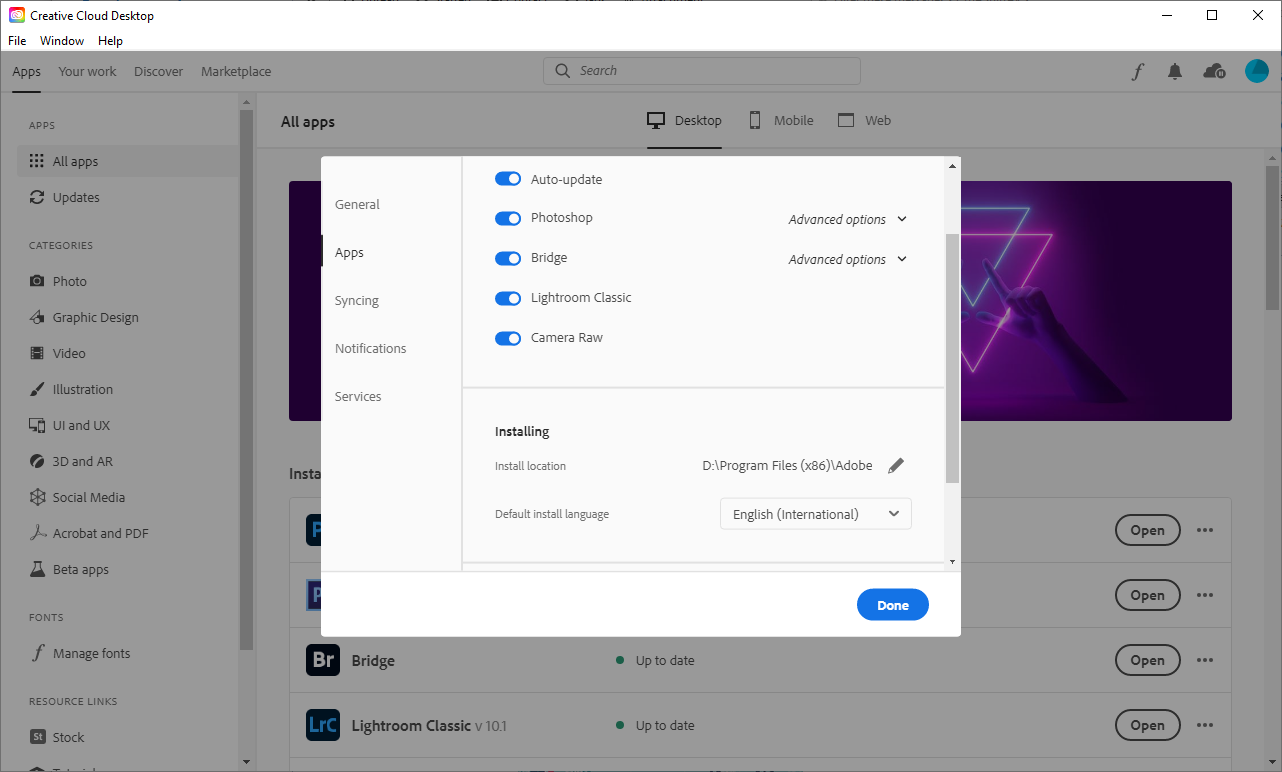Image resolution: width=1282 pixels, height=772 pixels.
Task: Open the Default install language dropdown
Action: coord(816,514)
